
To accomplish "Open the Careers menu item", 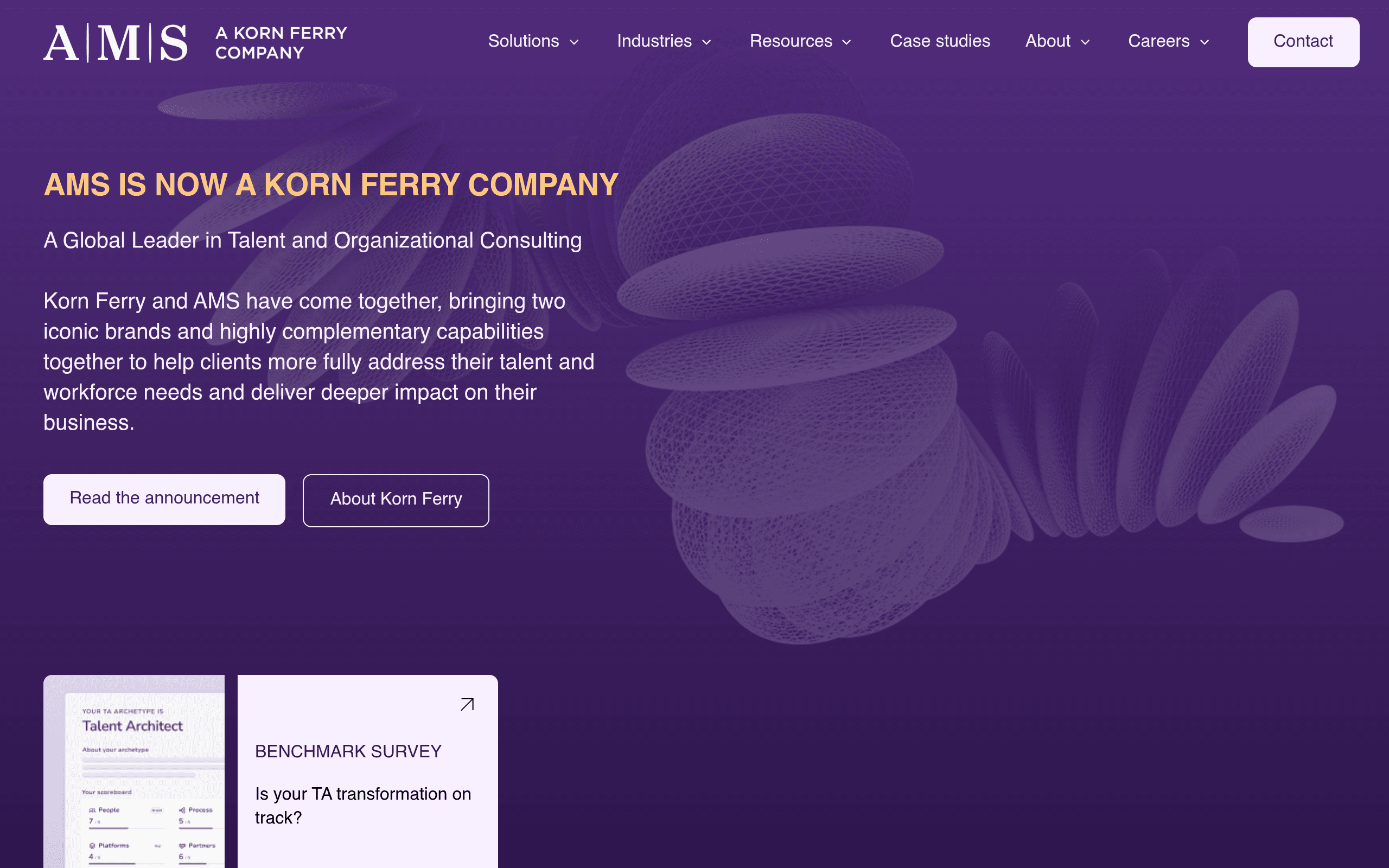I will [x=1159, y=41].
